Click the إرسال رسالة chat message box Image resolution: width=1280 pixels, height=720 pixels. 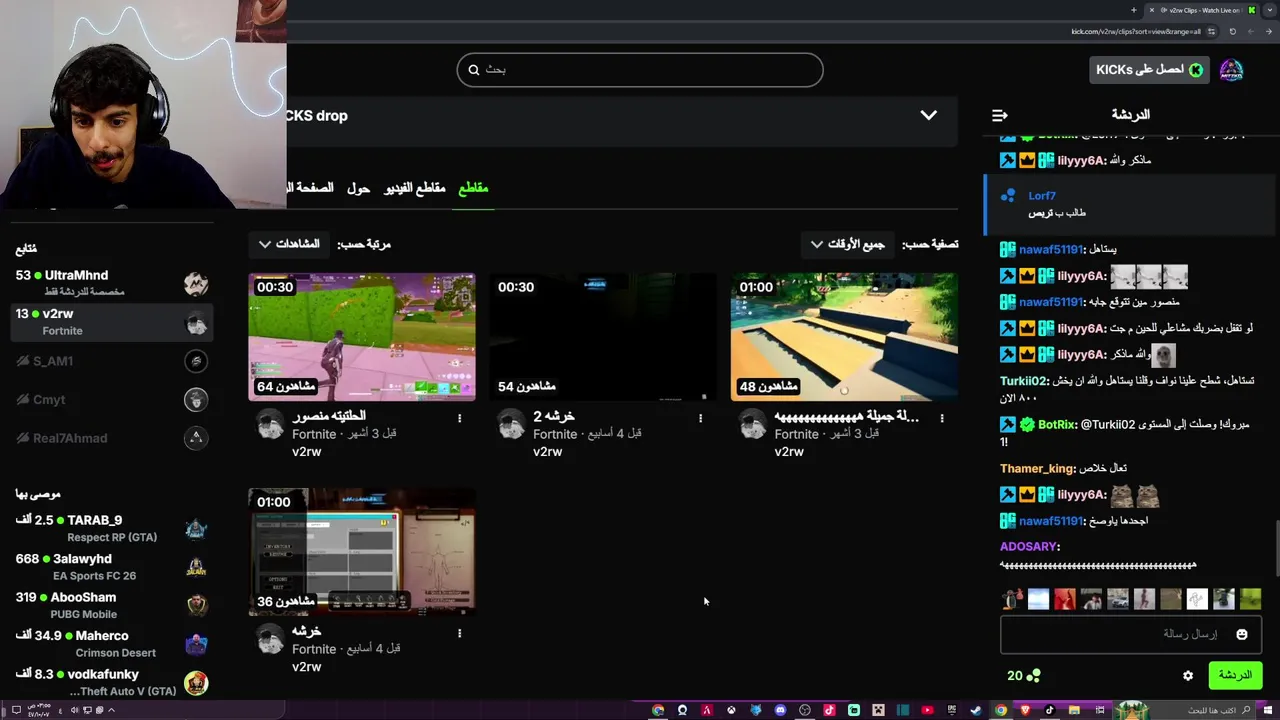click(x=1131, y=634)
